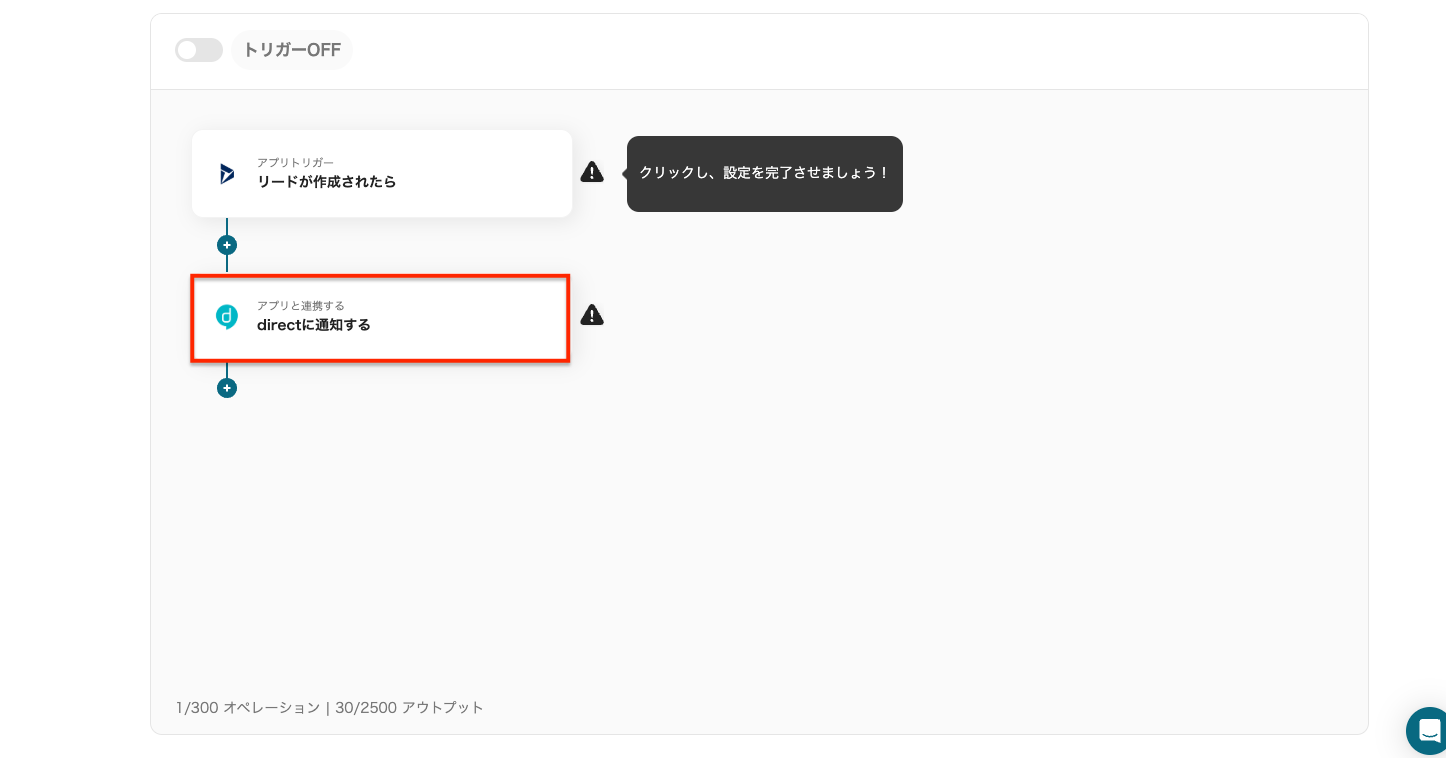Select the アプリトリガー label text
The height and width of the screenshot is (758, 1446).
(x=295, y=162)
